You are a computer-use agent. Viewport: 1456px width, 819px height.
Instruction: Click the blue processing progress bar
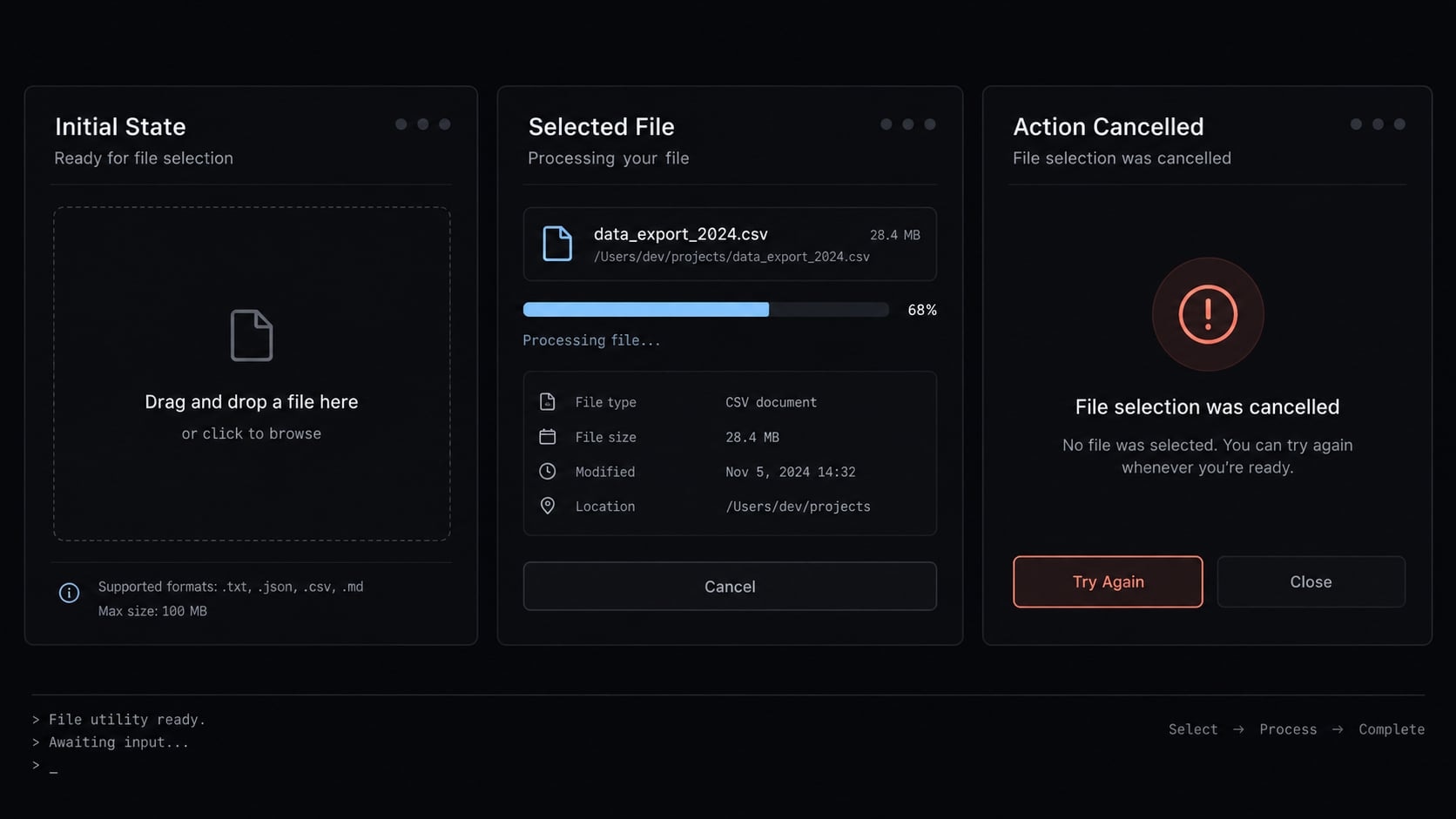(705, 310)
